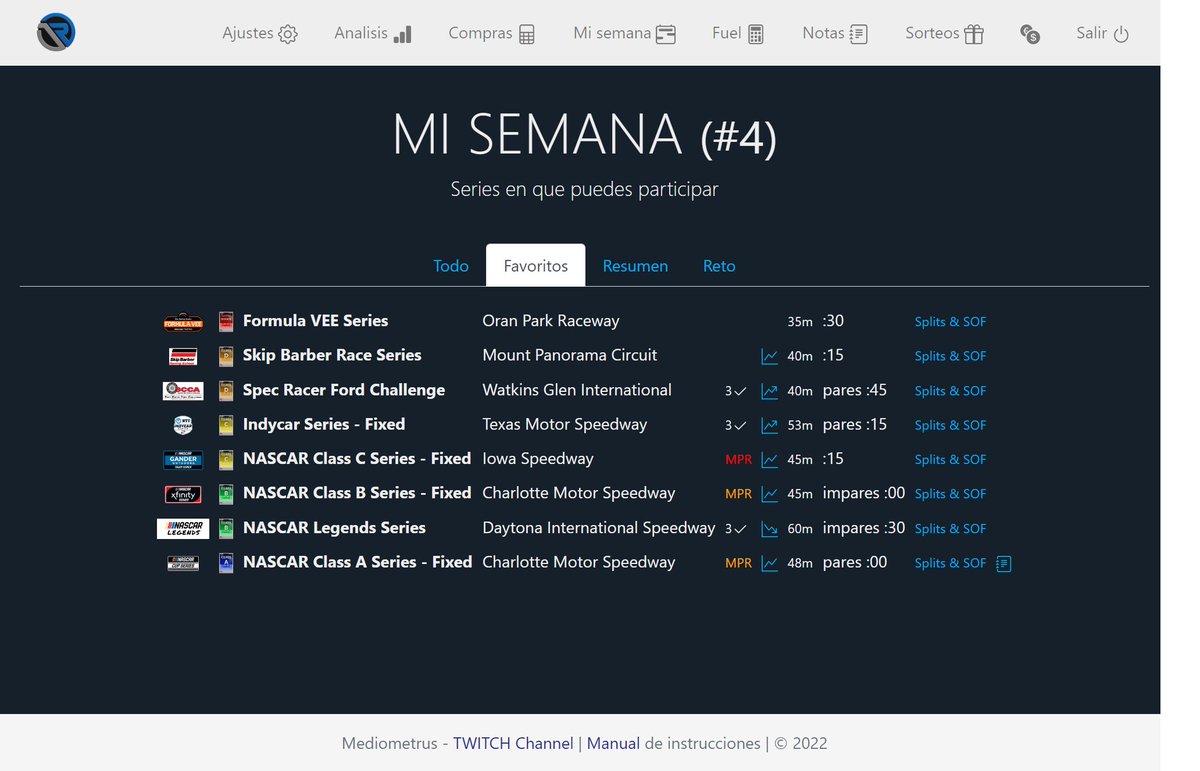Click 3 check mark for Watkins Glen International
This screenshot has height=771, width=1200.
[736, 391]
